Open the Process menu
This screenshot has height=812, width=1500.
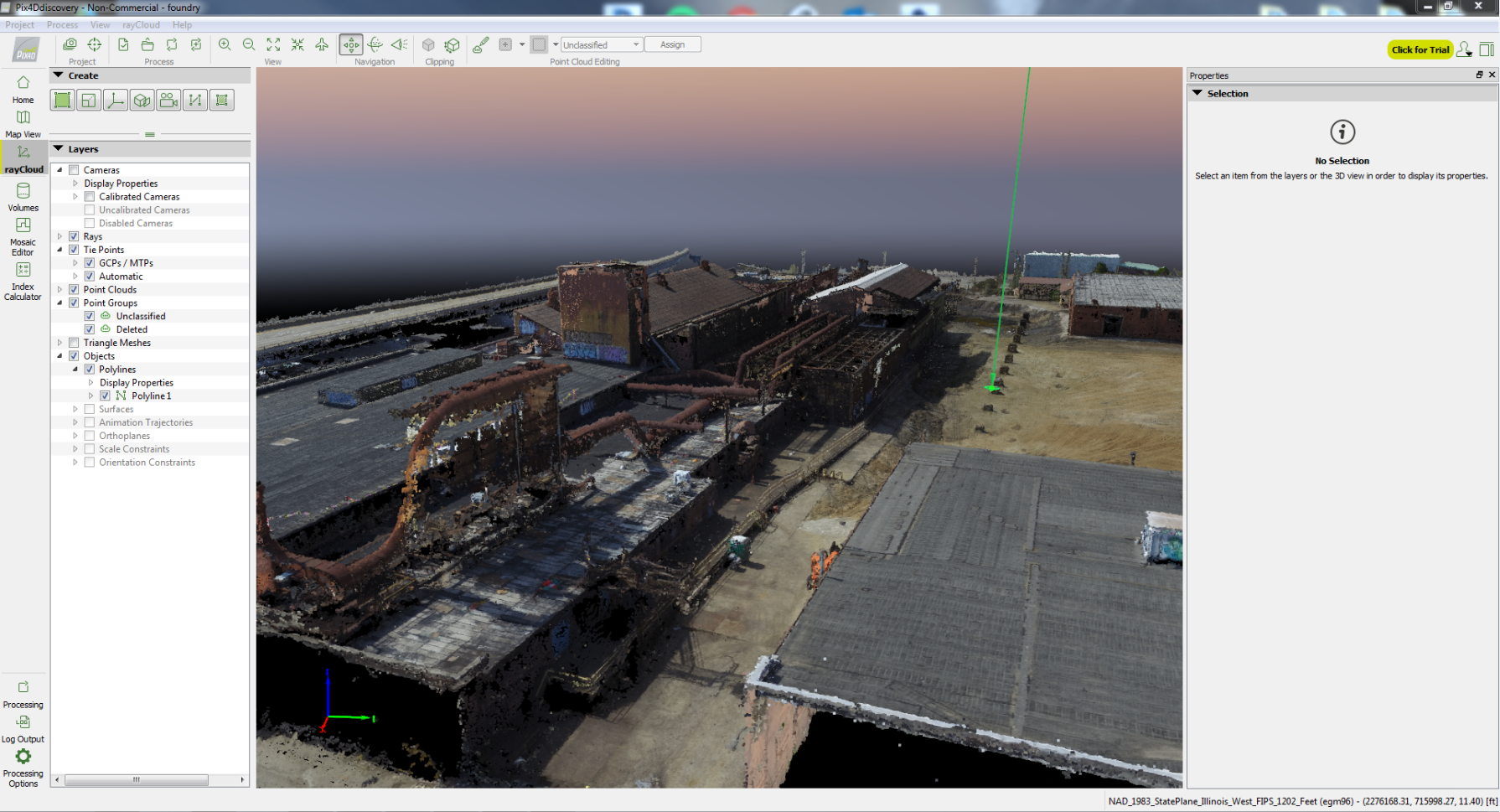pyautogui.click(x=62, y=25)
